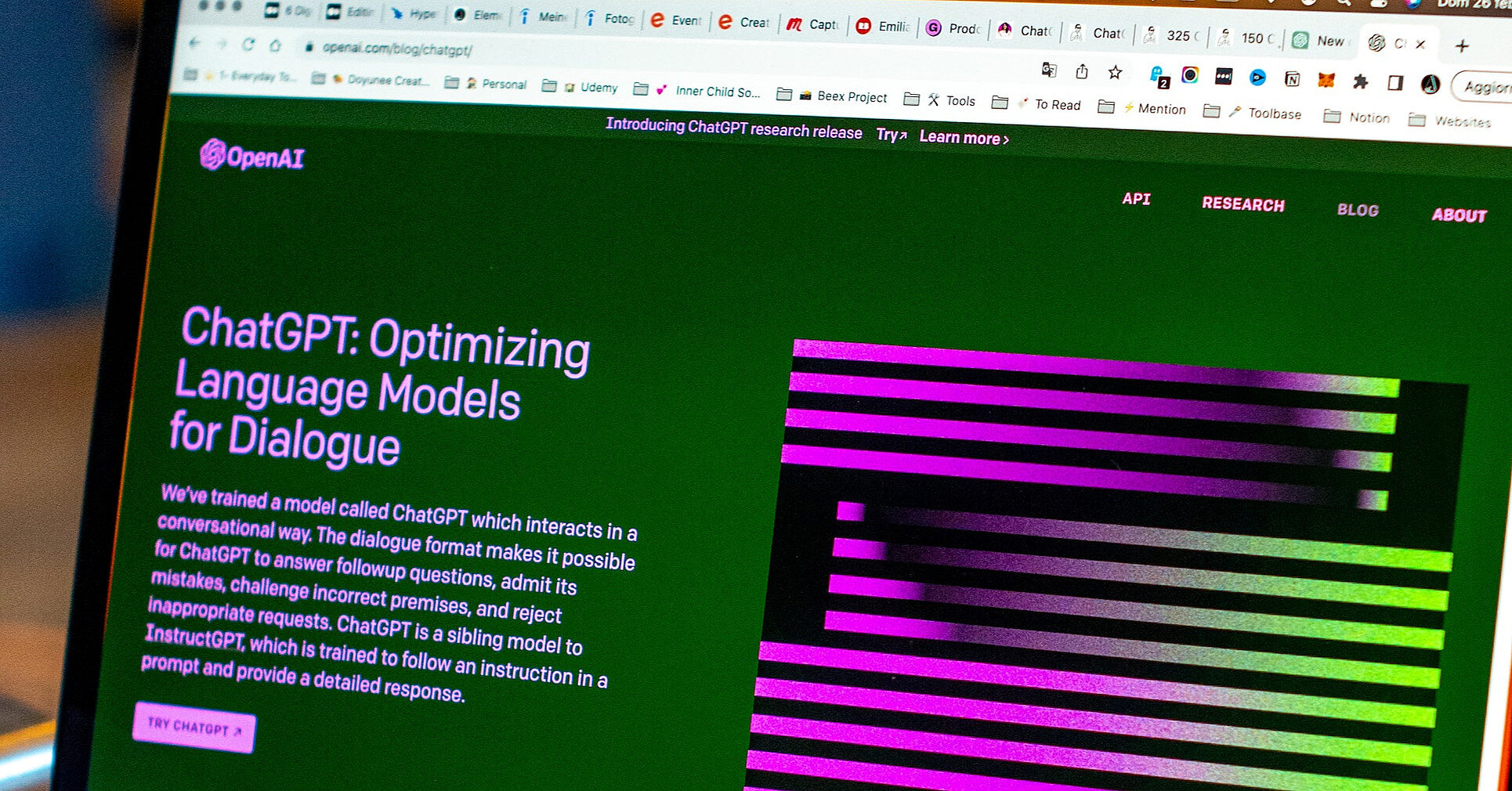Click the browser forward arrow
1512x791 pixels.
pos(222,45)
